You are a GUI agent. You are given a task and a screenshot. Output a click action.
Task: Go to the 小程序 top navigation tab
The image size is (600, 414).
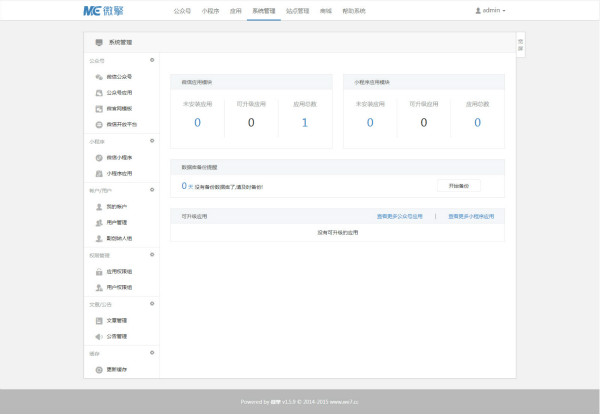(210, 10)
